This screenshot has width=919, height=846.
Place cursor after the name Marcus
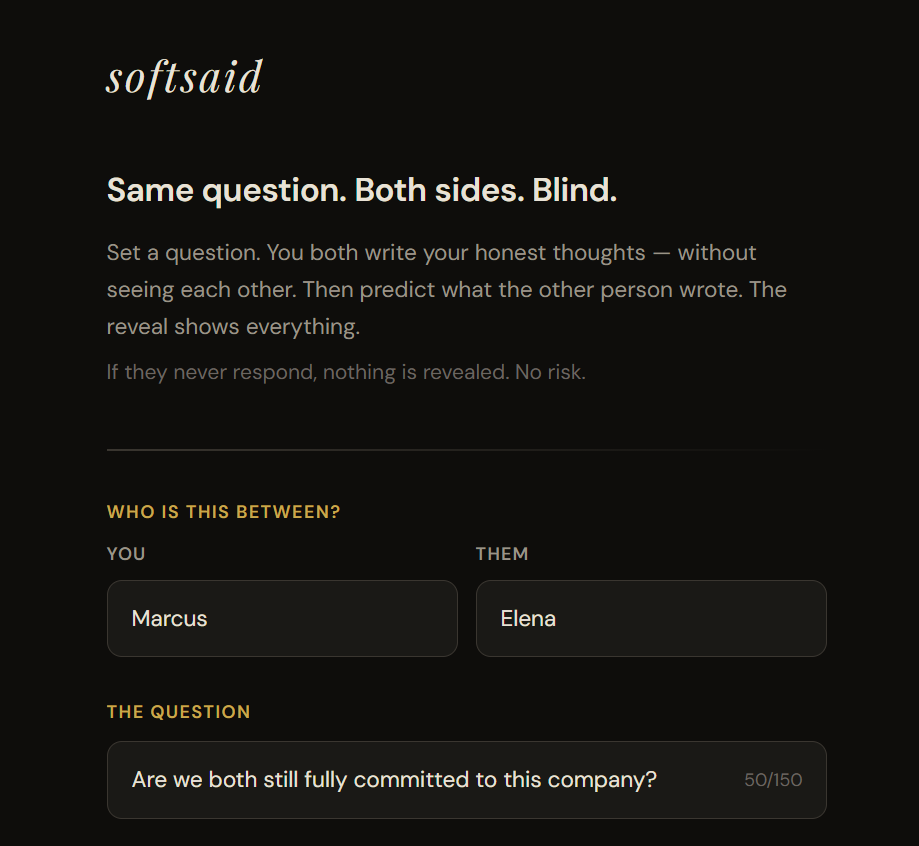210,618
